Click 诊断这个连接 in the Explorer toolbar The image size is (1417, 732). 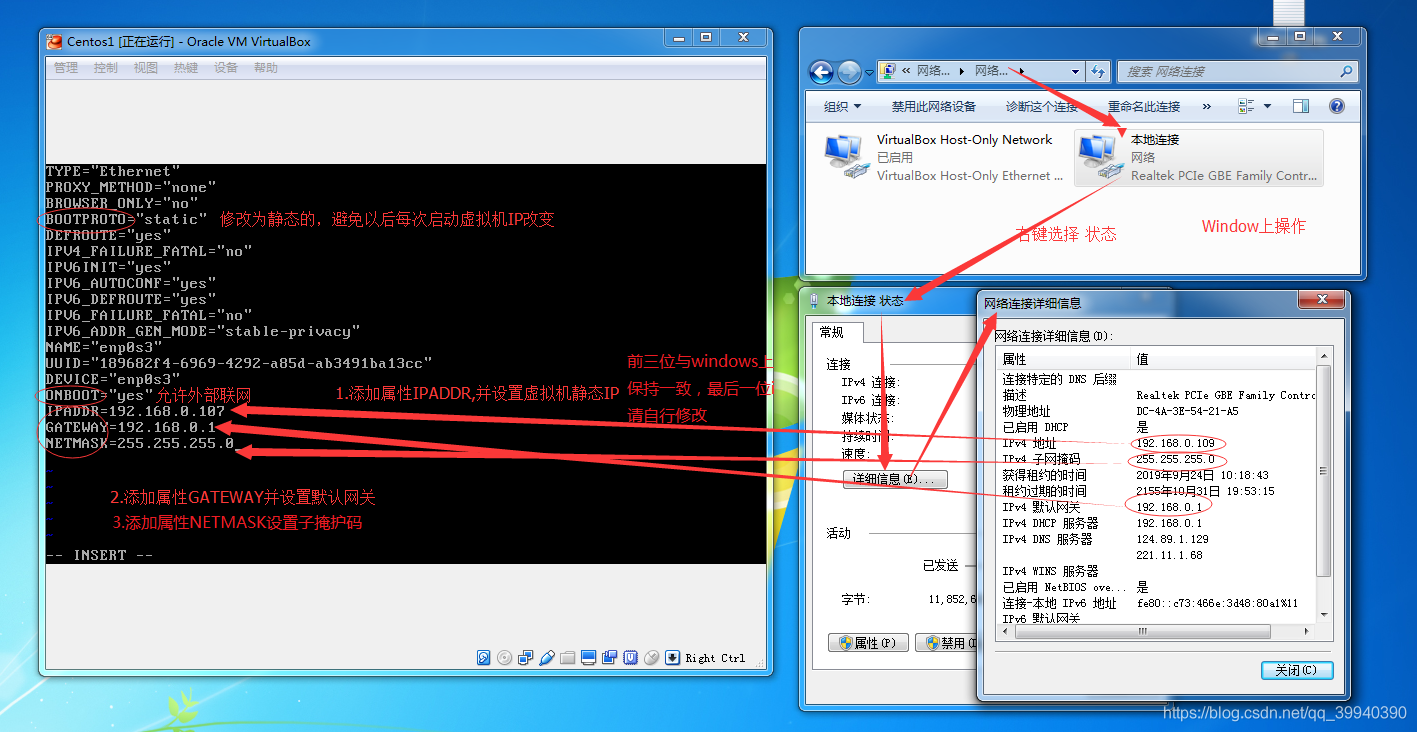pyautogui.click(x=1042, y=107)
